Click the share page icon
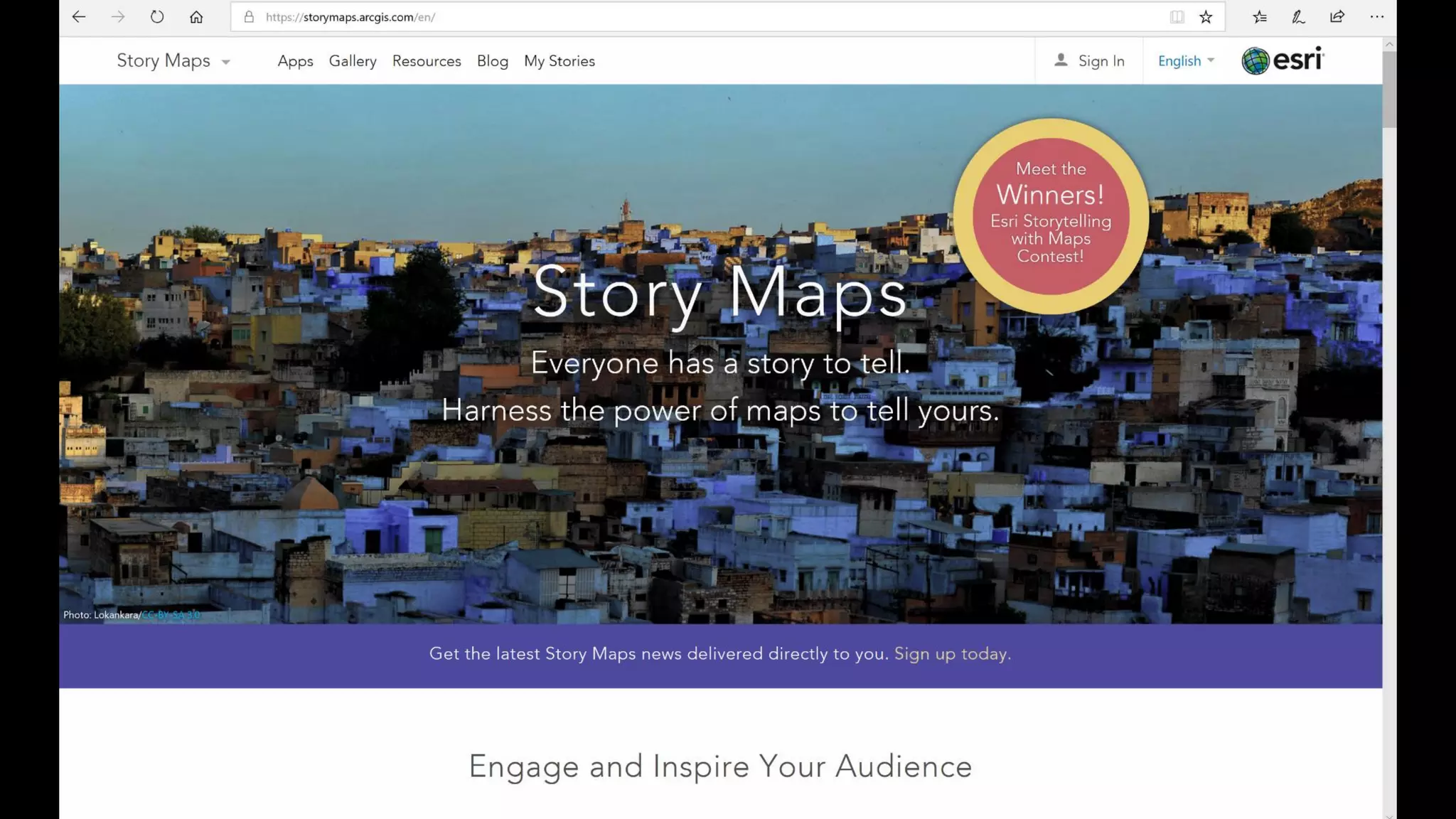 1337,17
